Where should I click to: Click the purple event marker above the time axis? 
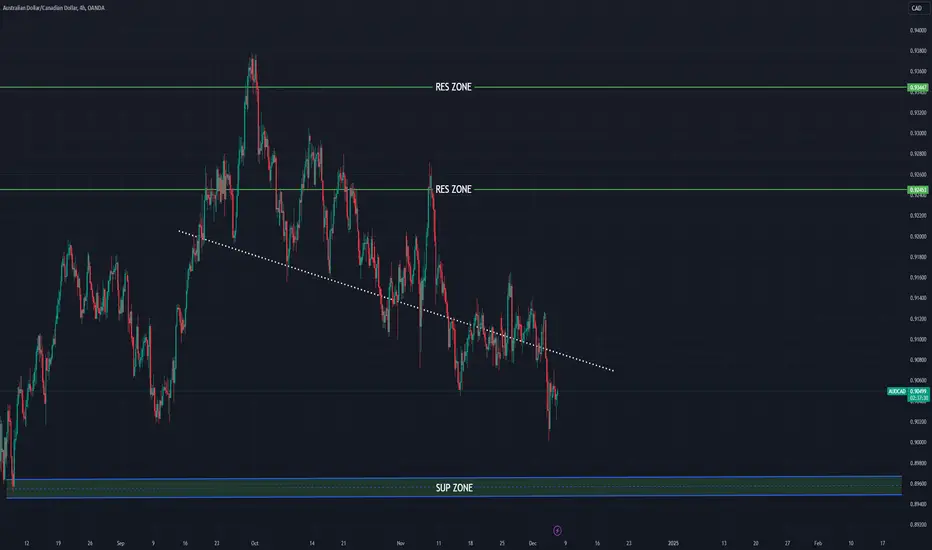point(557,530)
